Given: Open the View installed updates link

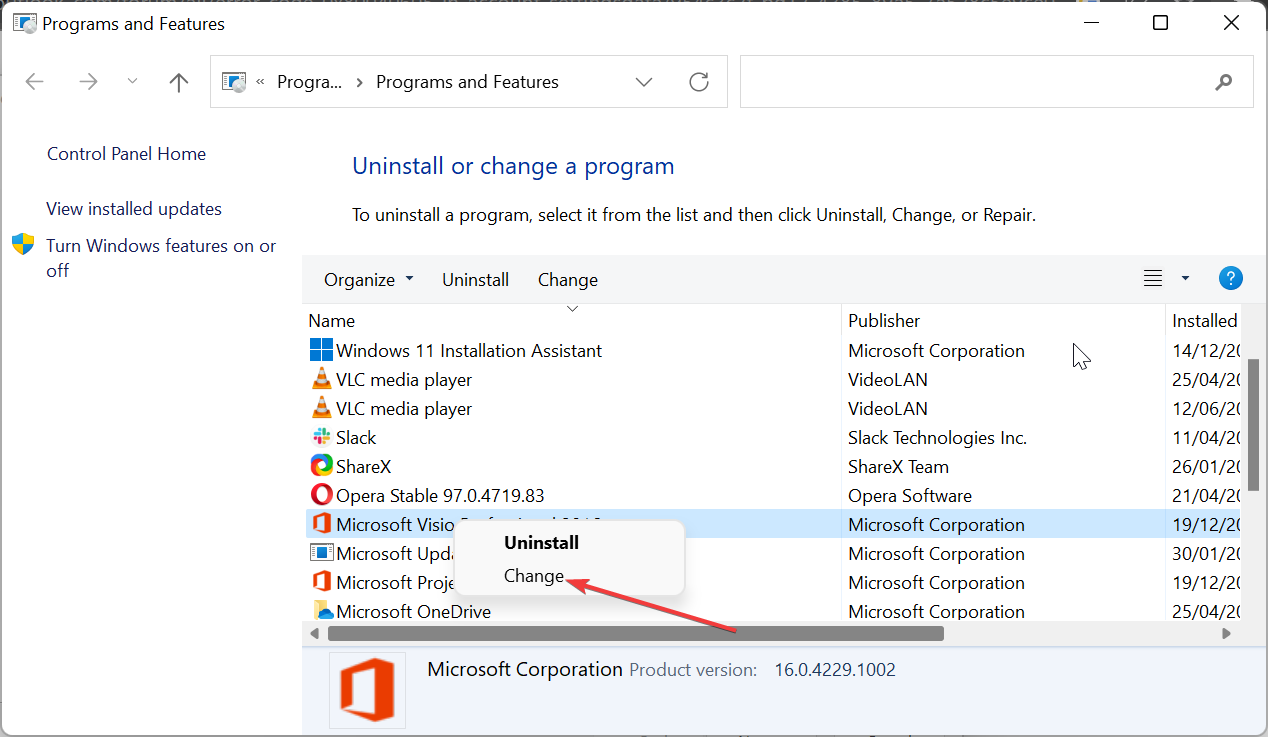Looking at the screenshot, I should click(x=133, y=208).
